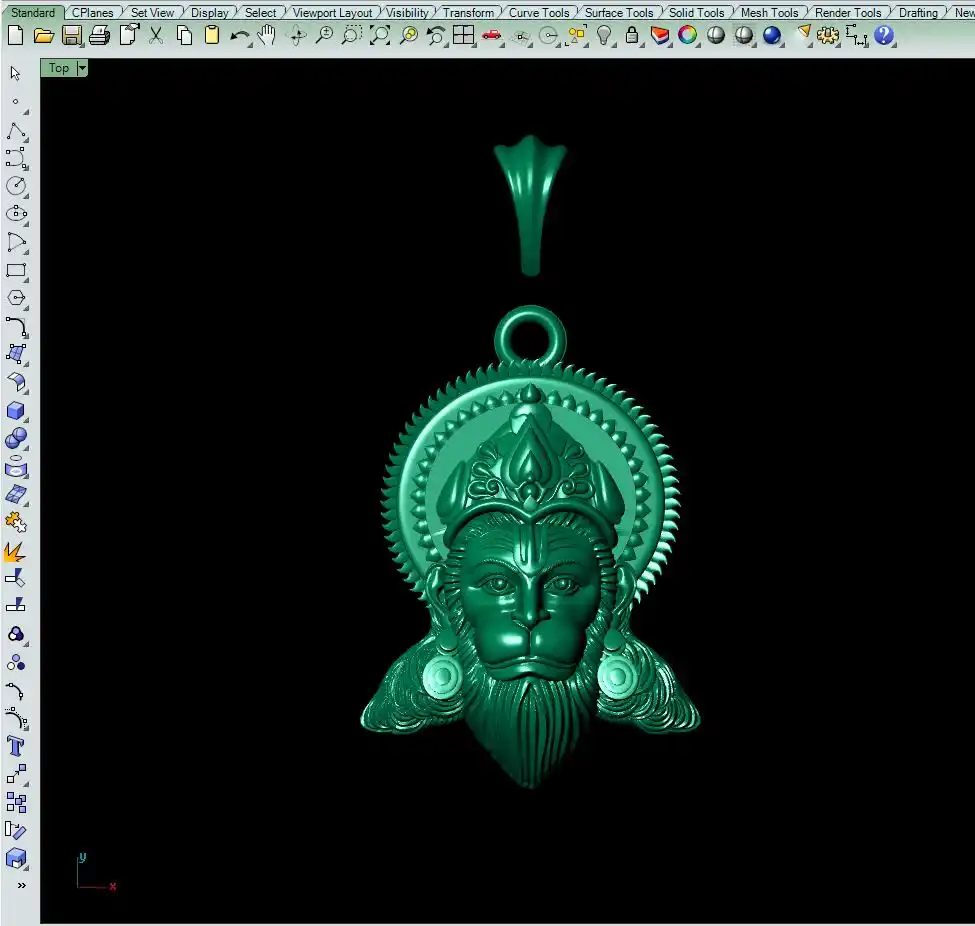Open the color wheel icon
The width and height of the screenshot is (975, 926).
coord(688,36)
